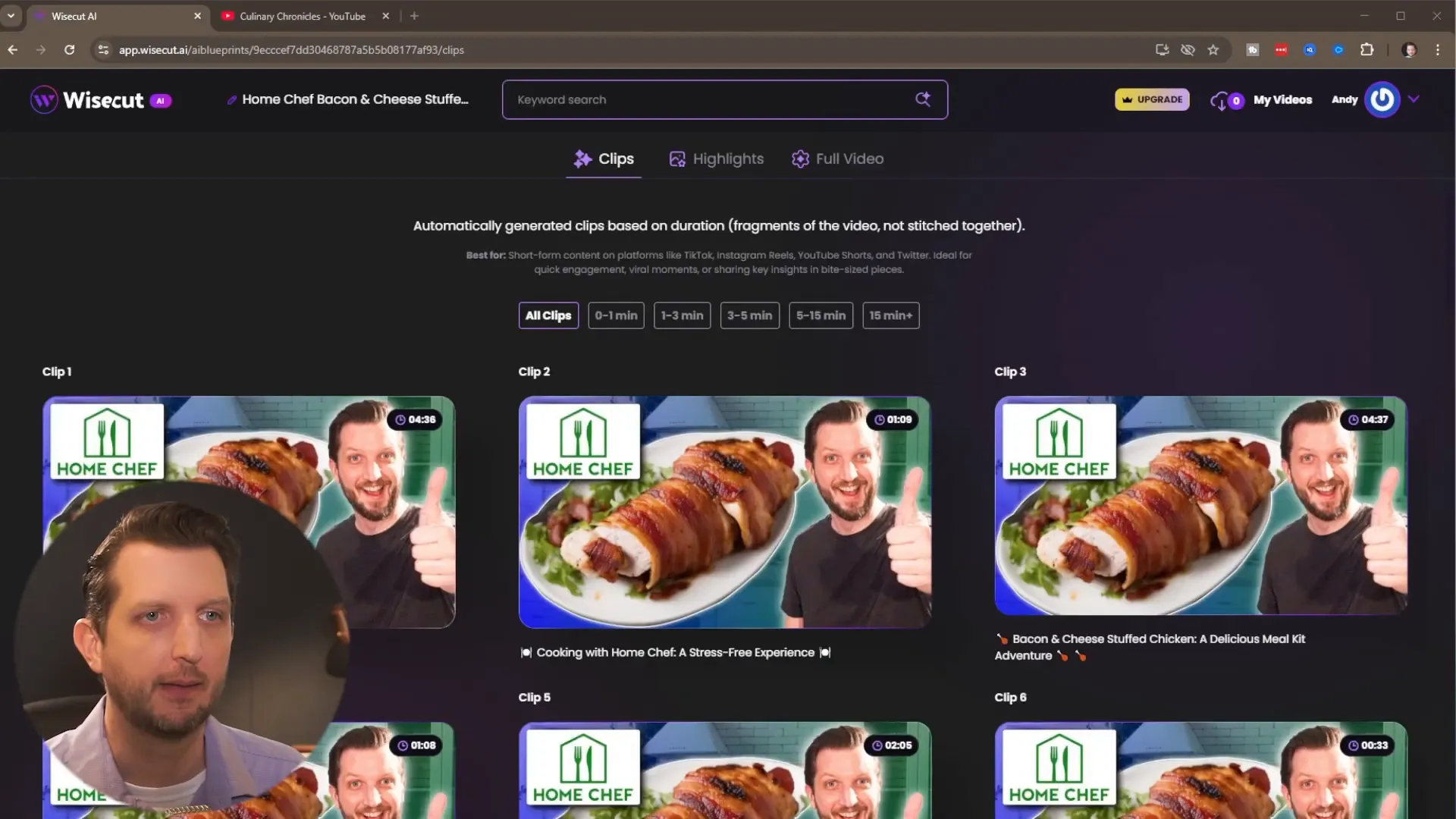Image resolution: width=1456 pixels, height=819 pixels.
Task: Switch to the Clips tab
Action: tap(604, 158)
